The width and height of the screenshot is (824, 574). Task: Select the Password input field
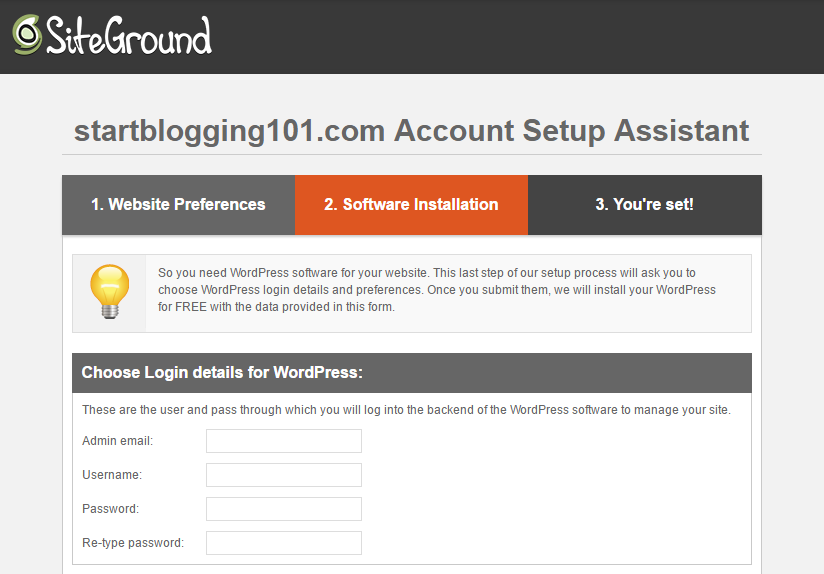coord(284,509)
